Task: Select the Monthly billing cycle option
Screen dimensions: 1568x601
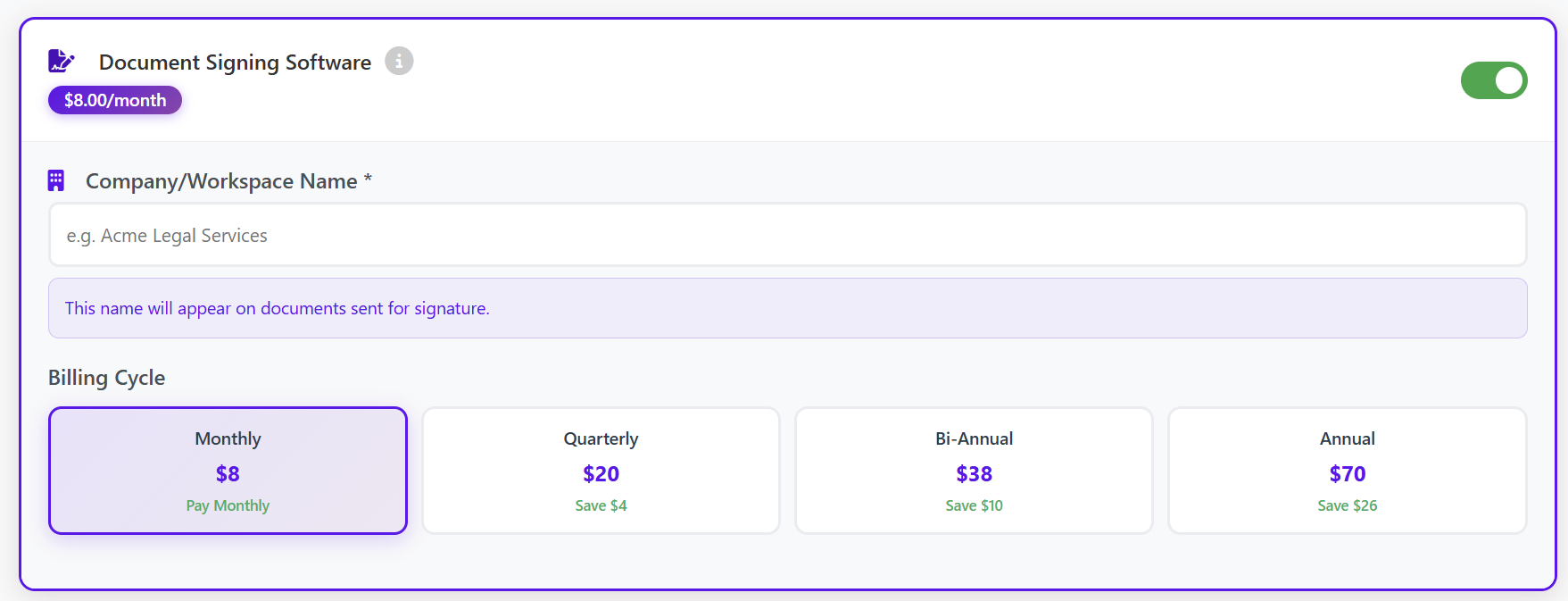Action: point(228,470)
